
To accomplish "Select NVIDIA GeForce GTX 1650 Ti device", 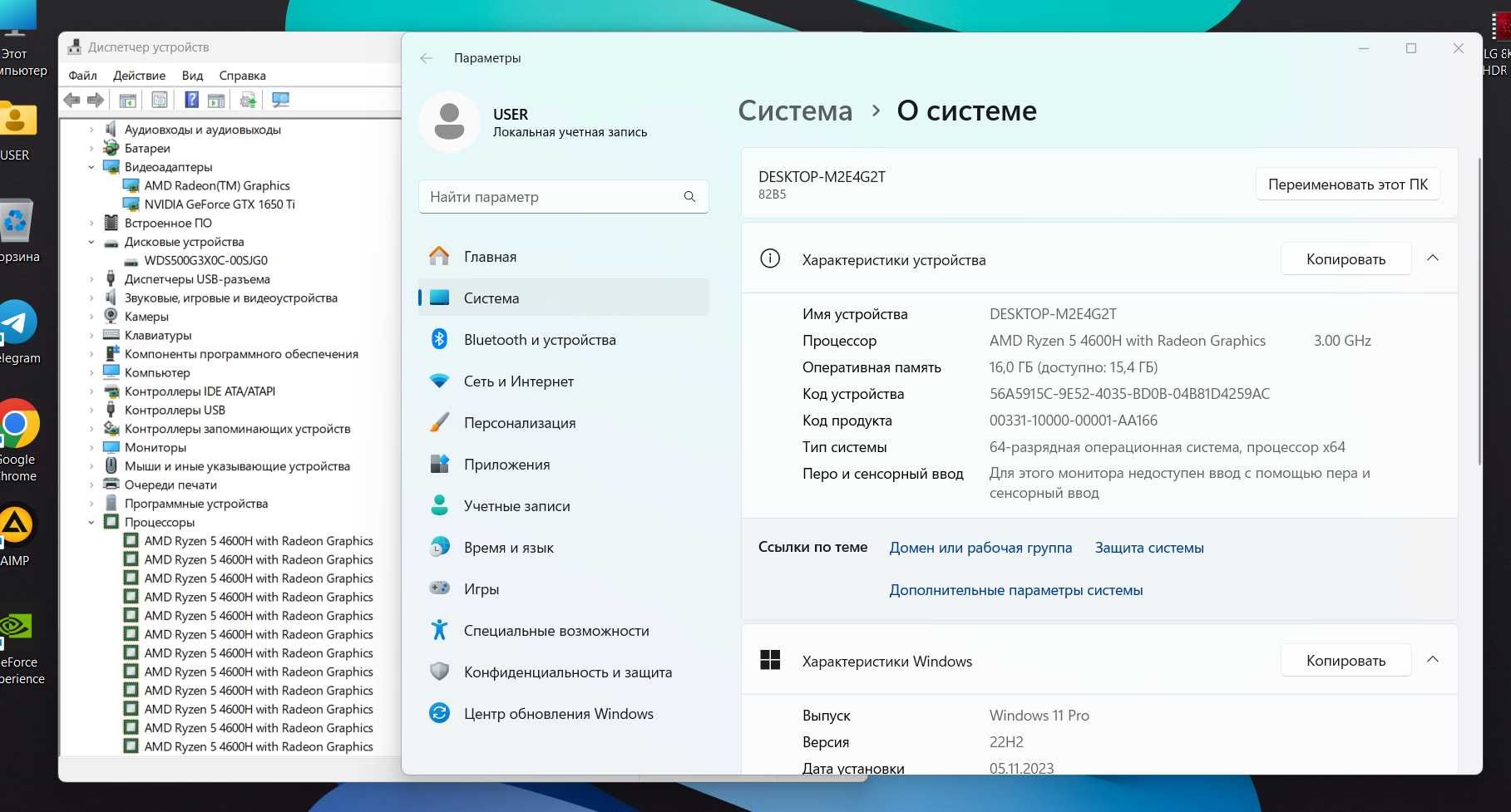I will (x=220, y=204).
